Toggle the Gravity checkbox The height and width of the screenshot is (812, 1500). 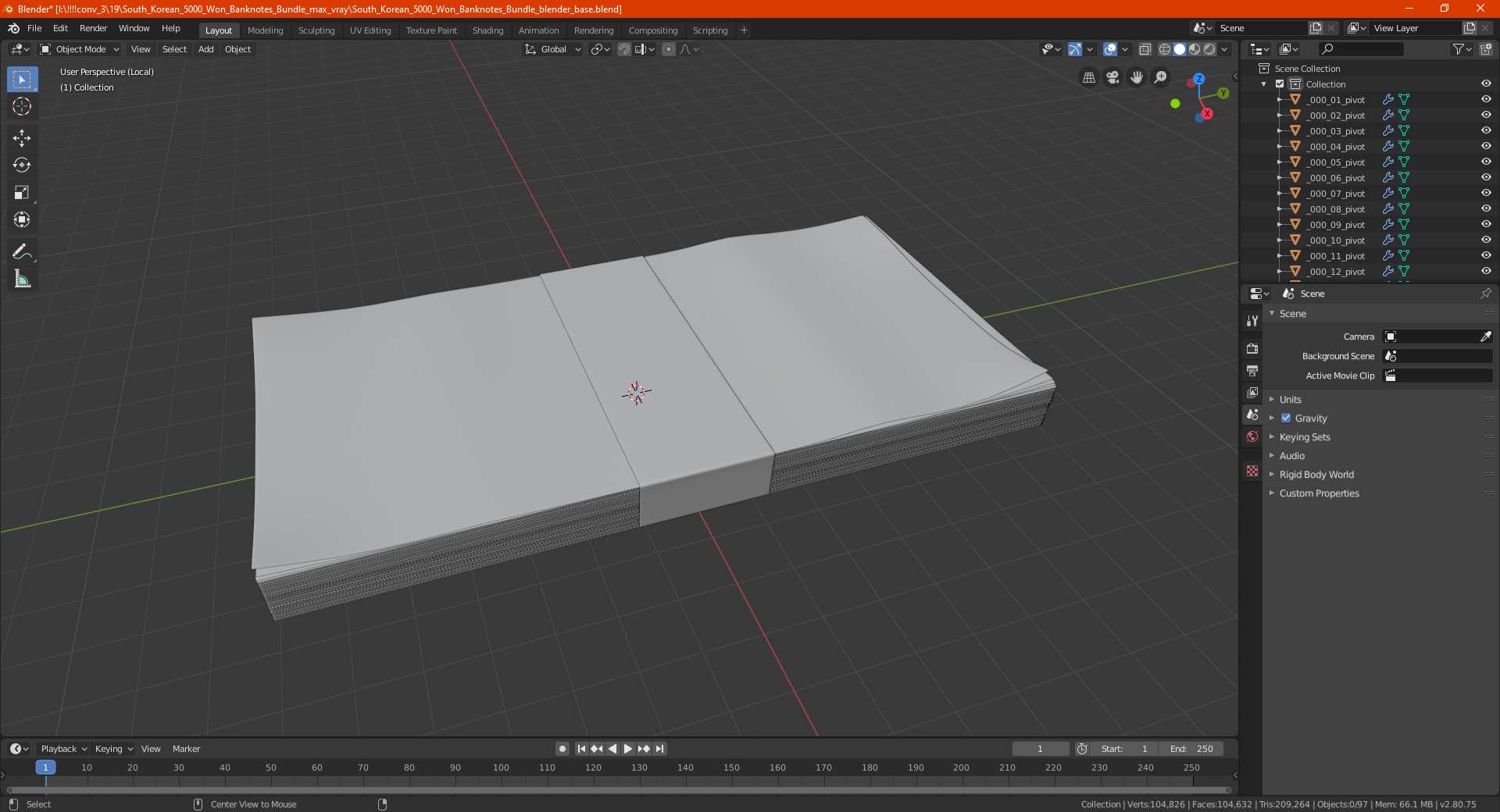(x=1286, y=418)
